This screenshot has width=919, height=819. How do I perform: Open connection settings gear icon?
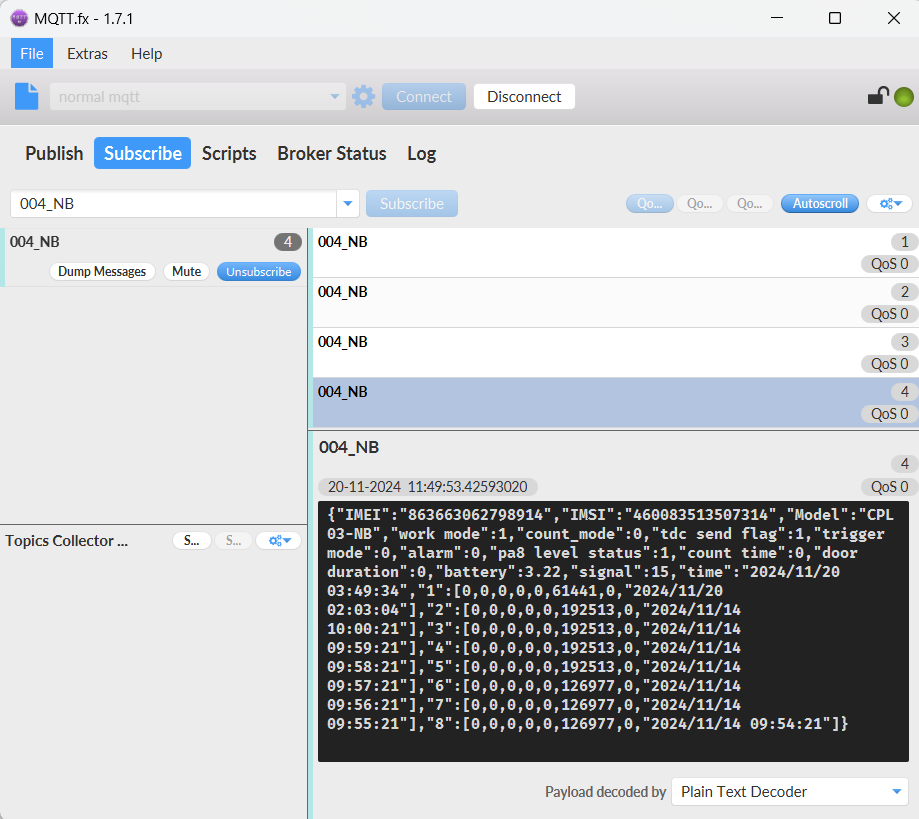[x=363, y=96]
